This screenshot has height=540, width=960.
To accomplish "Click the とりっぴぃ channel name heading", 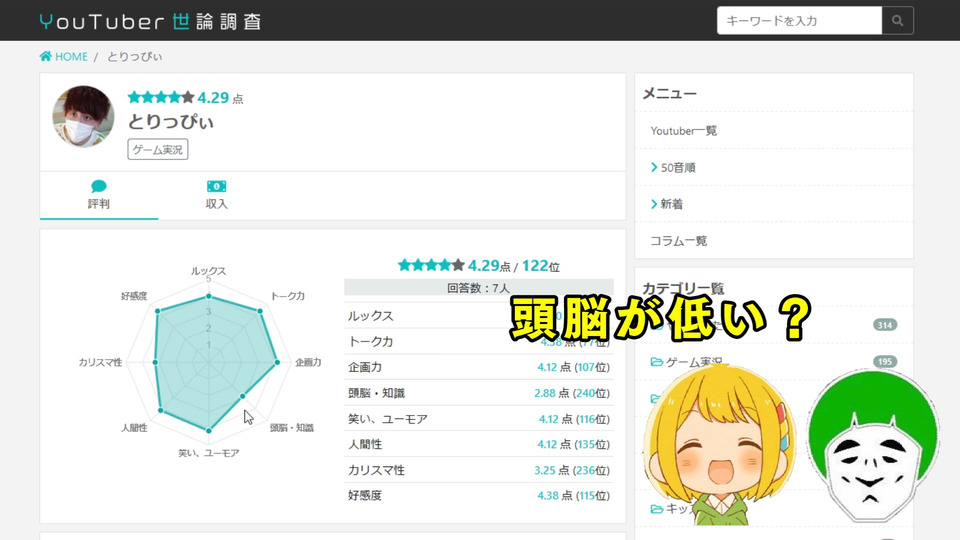I will point(171,122).
